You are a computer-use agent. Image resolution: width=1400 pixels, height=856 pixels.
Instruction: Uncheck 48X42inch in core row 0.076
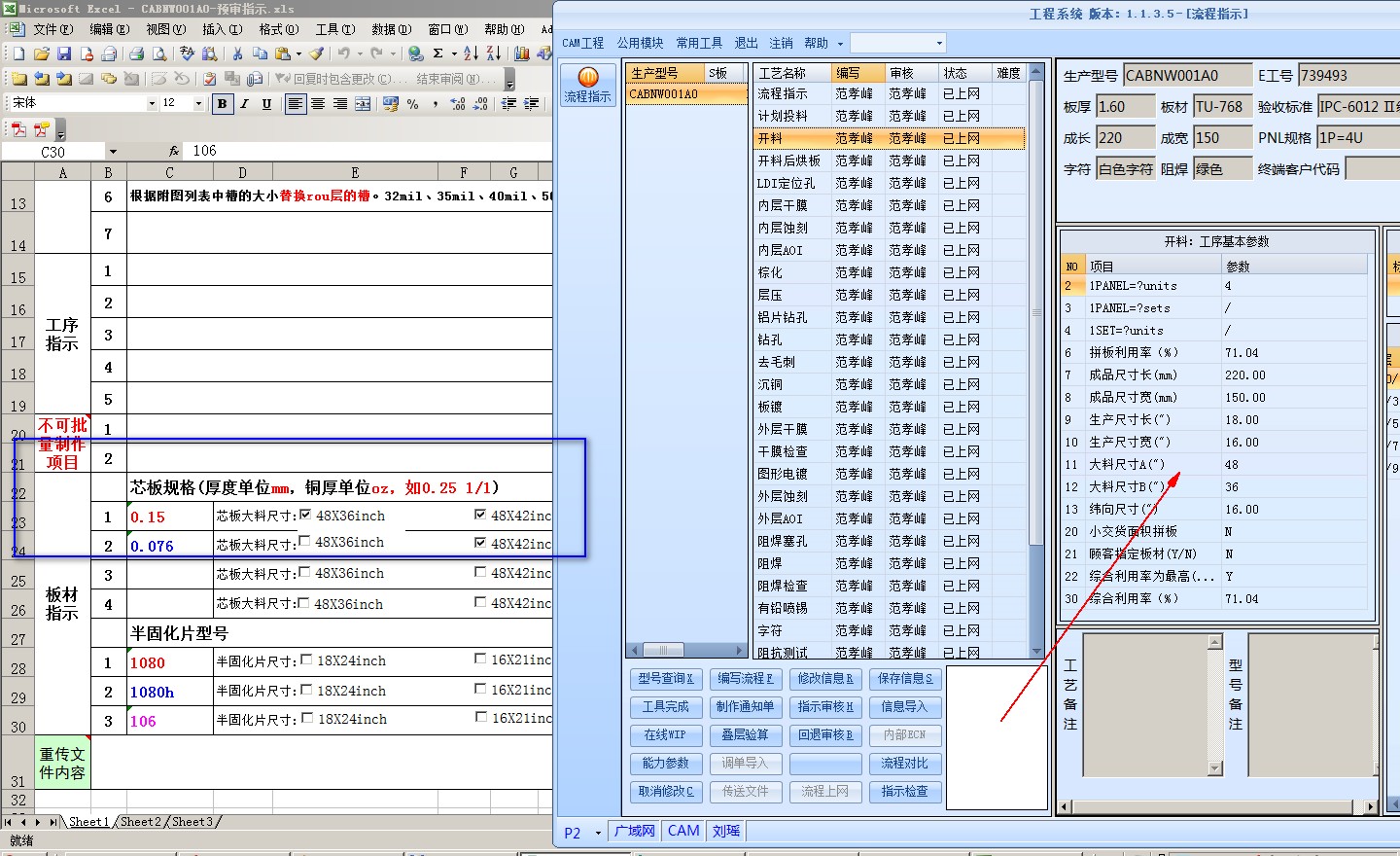480,542
